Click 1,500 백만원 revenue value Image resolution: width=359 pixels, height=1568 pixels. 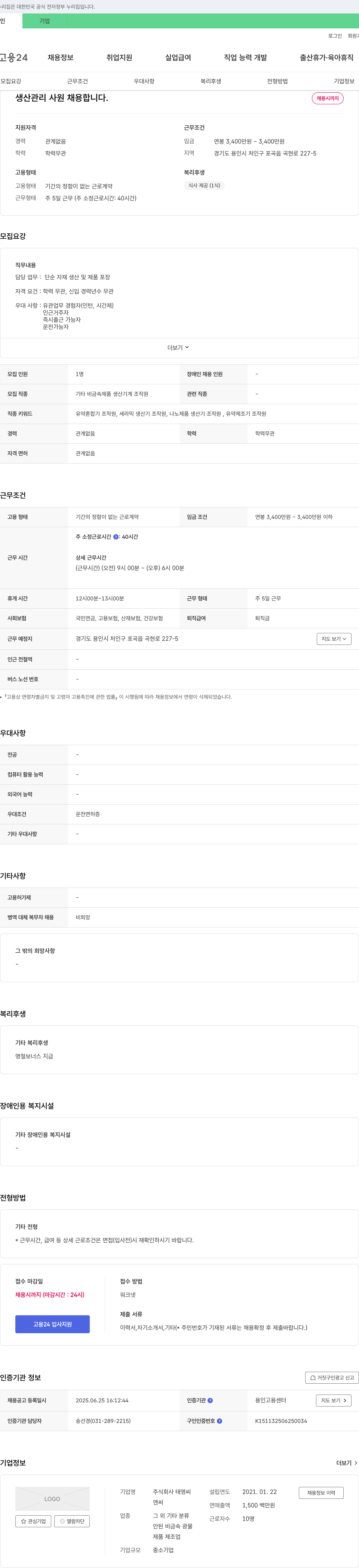click(x=259, y=1505)
